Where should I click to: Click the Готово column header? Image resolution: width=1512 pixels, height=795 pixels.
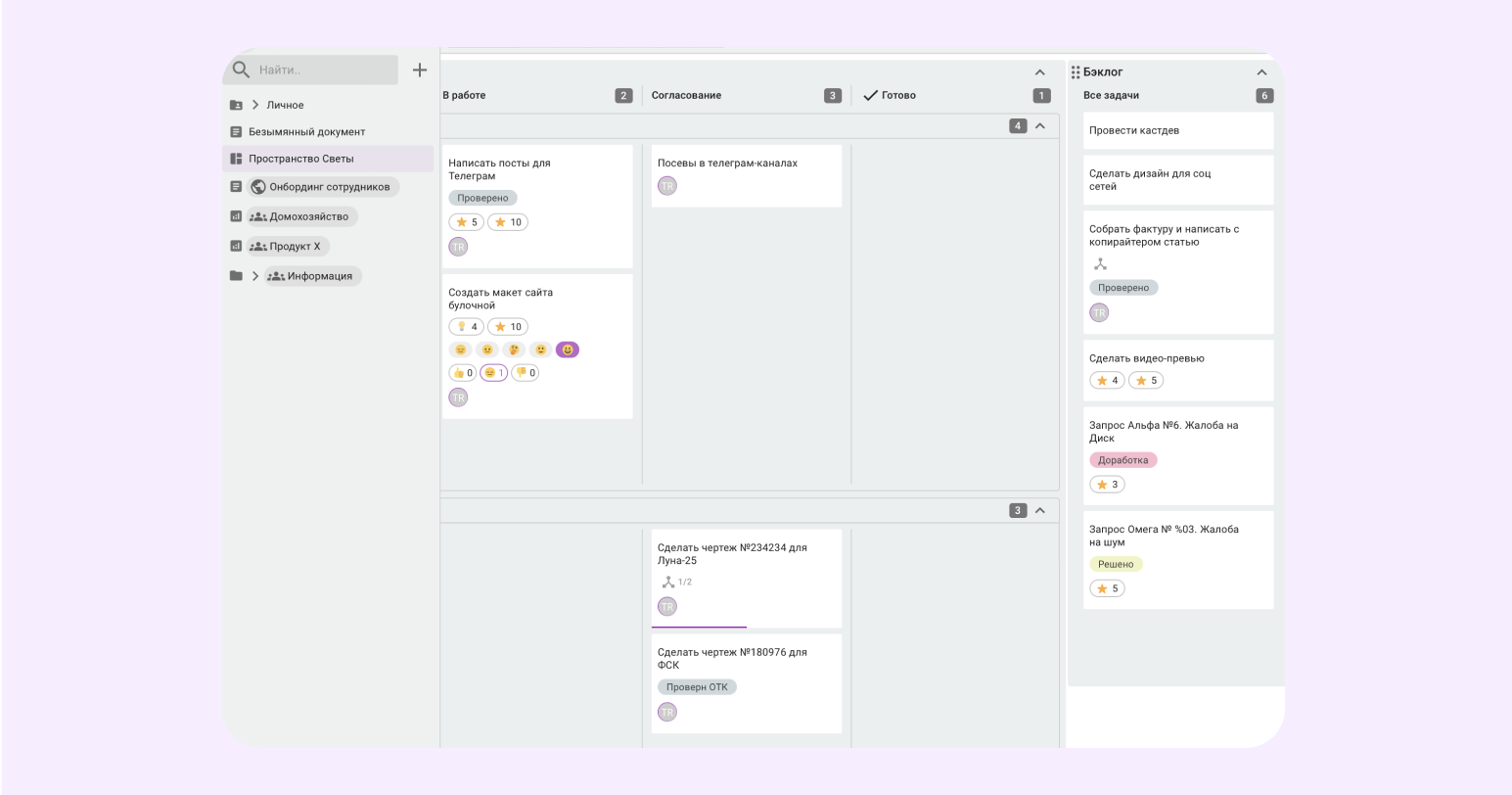tap(898, 95)
